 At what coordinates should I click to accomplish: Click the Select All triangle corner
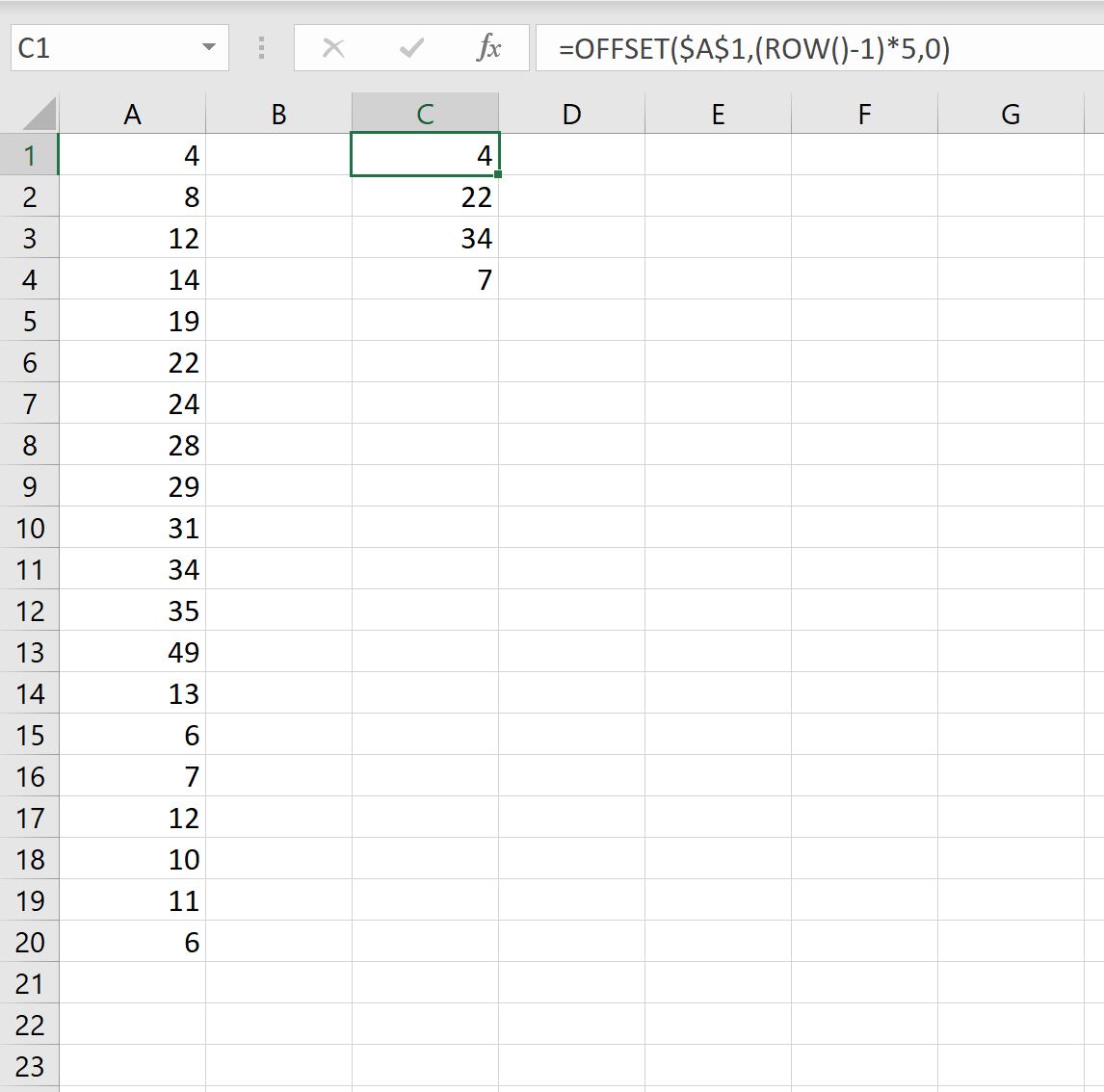pos(38,114)
